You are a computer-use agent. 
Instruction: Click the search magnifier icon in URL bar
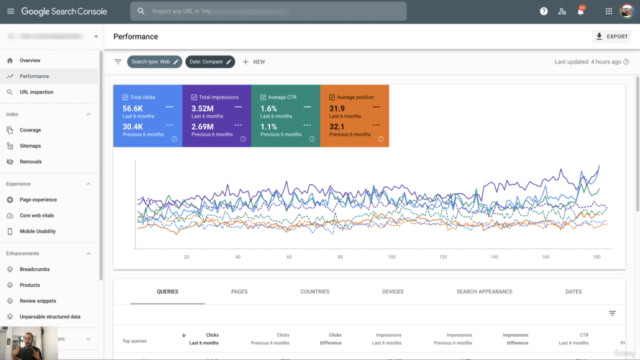(141, 11)
